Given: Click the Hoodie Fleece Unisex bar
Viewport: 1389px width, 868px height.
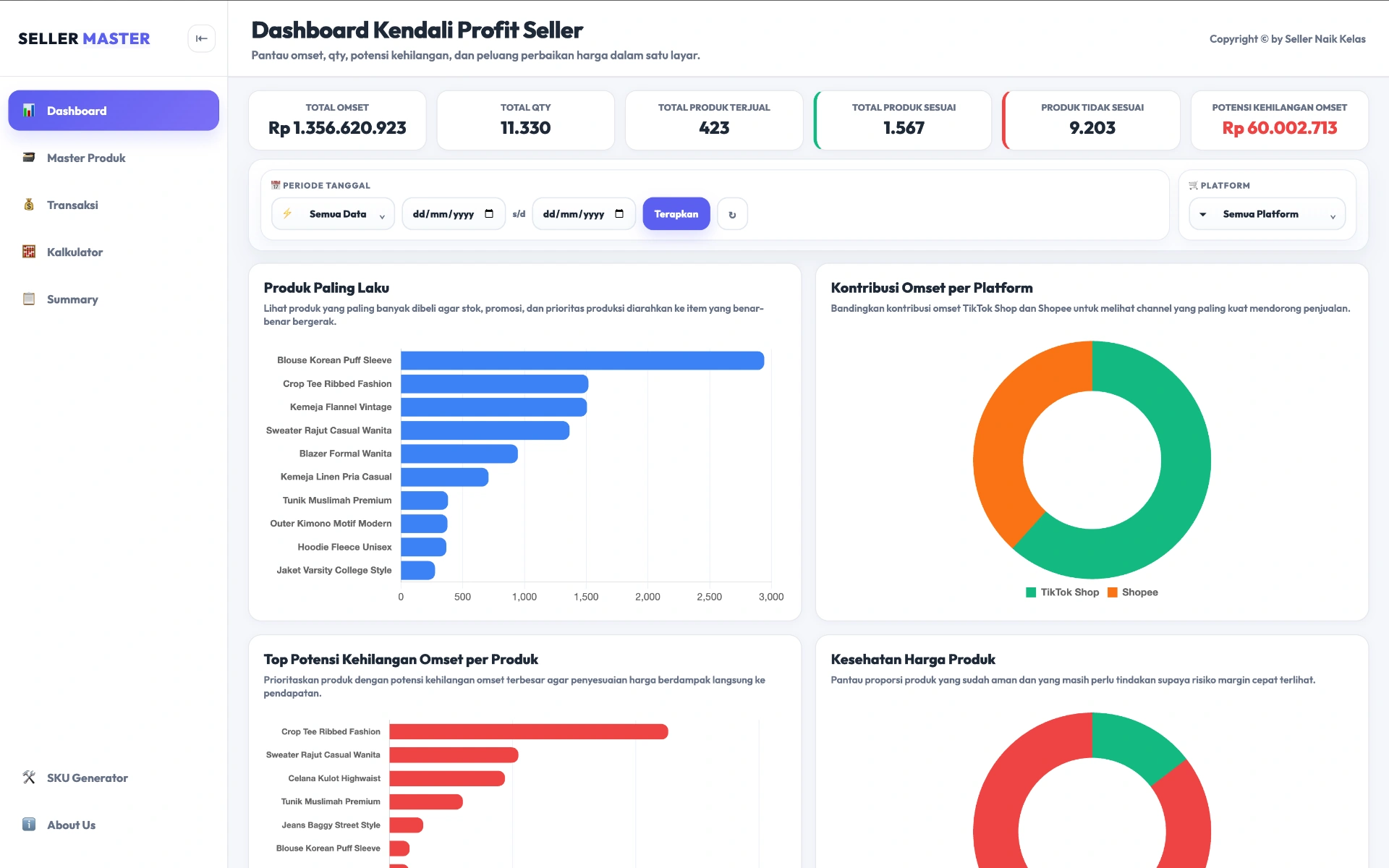Looking at the screenshot, I should pos(423,547).
